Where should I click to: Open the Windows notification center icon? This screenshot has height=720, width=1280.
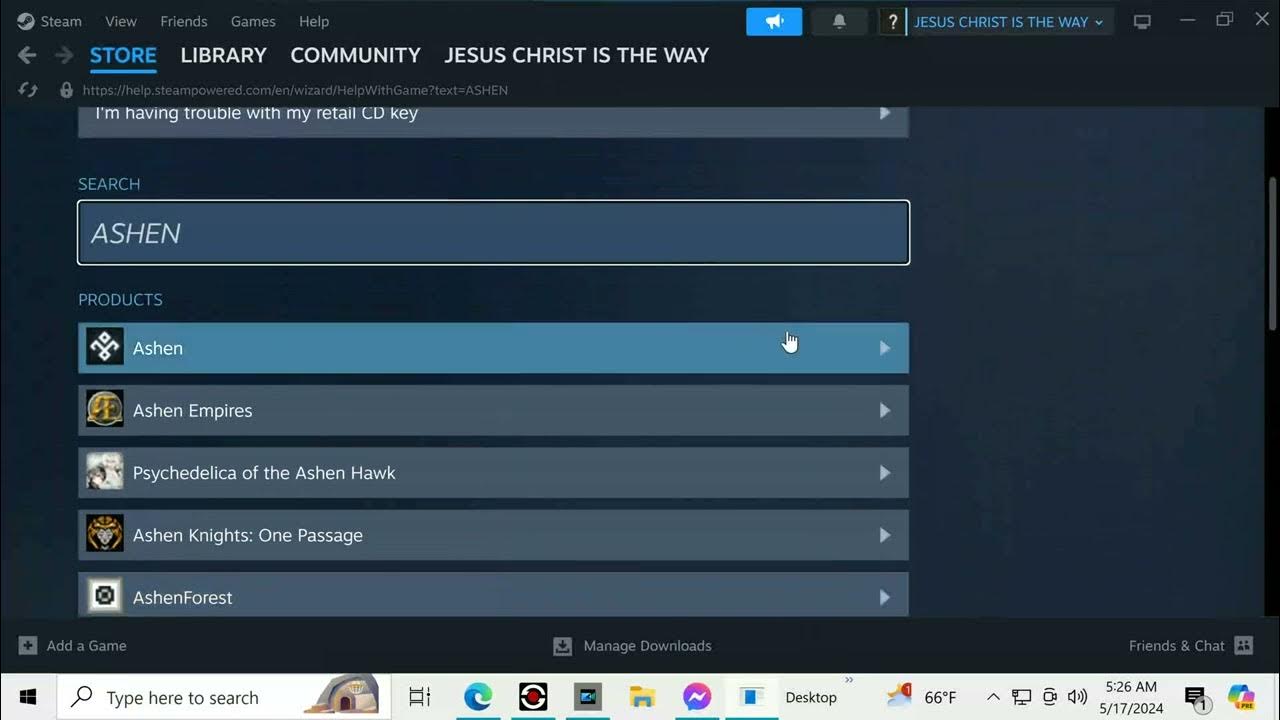(x=1195, y=697)
